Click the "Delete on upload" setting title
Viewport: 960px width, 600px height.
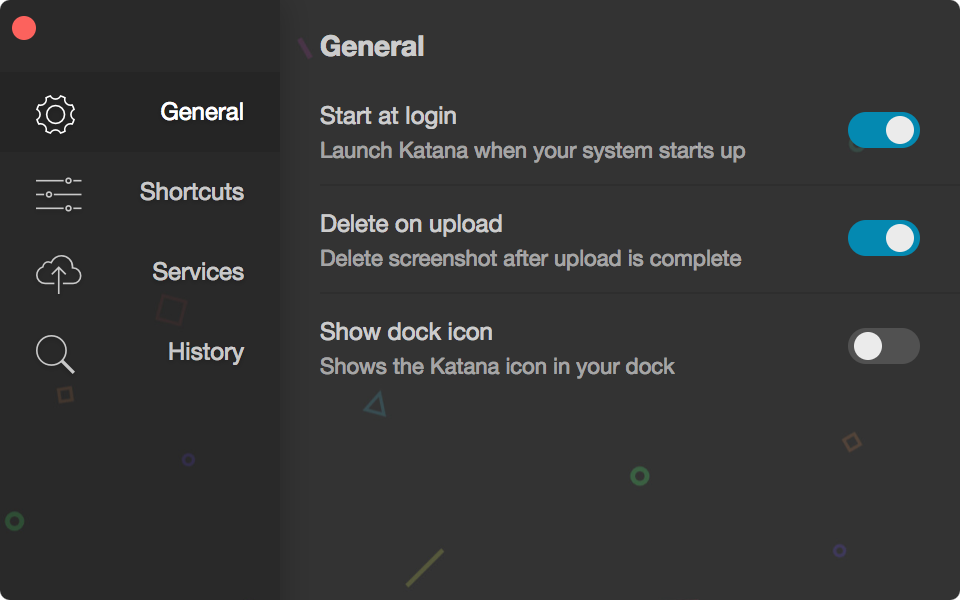point(411,224)
